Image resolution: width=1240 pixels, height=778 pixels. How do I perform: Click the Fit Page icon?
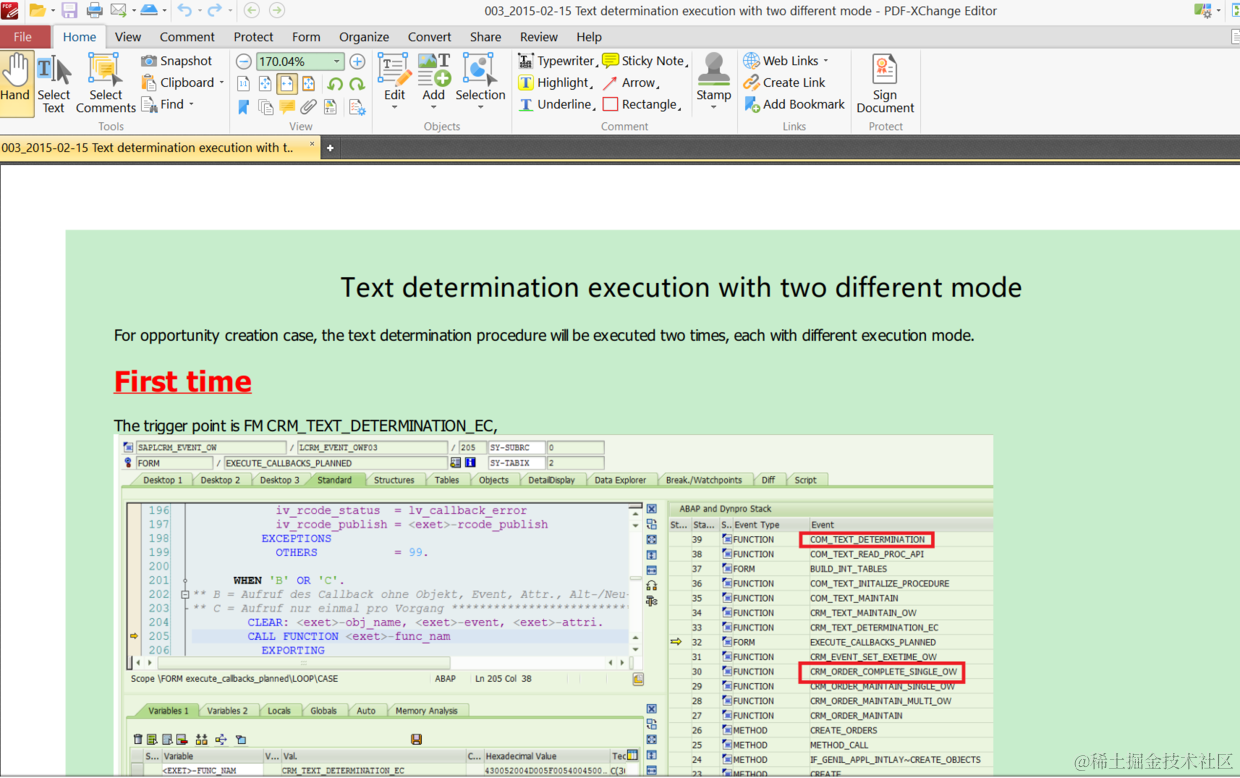coord(265,84)
